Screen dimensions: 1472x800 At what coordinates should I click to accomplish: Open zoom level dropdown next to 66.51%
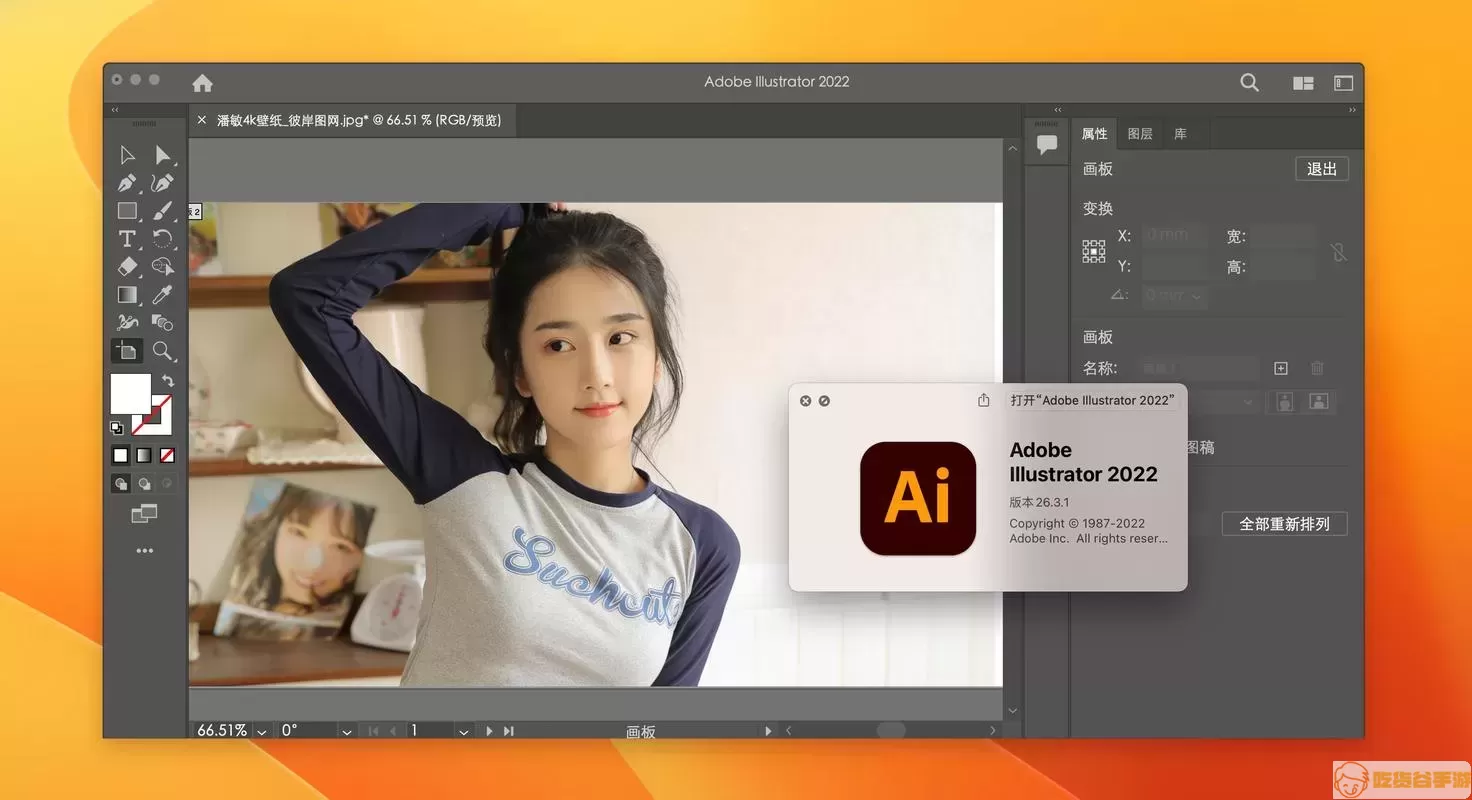(262, 732)
